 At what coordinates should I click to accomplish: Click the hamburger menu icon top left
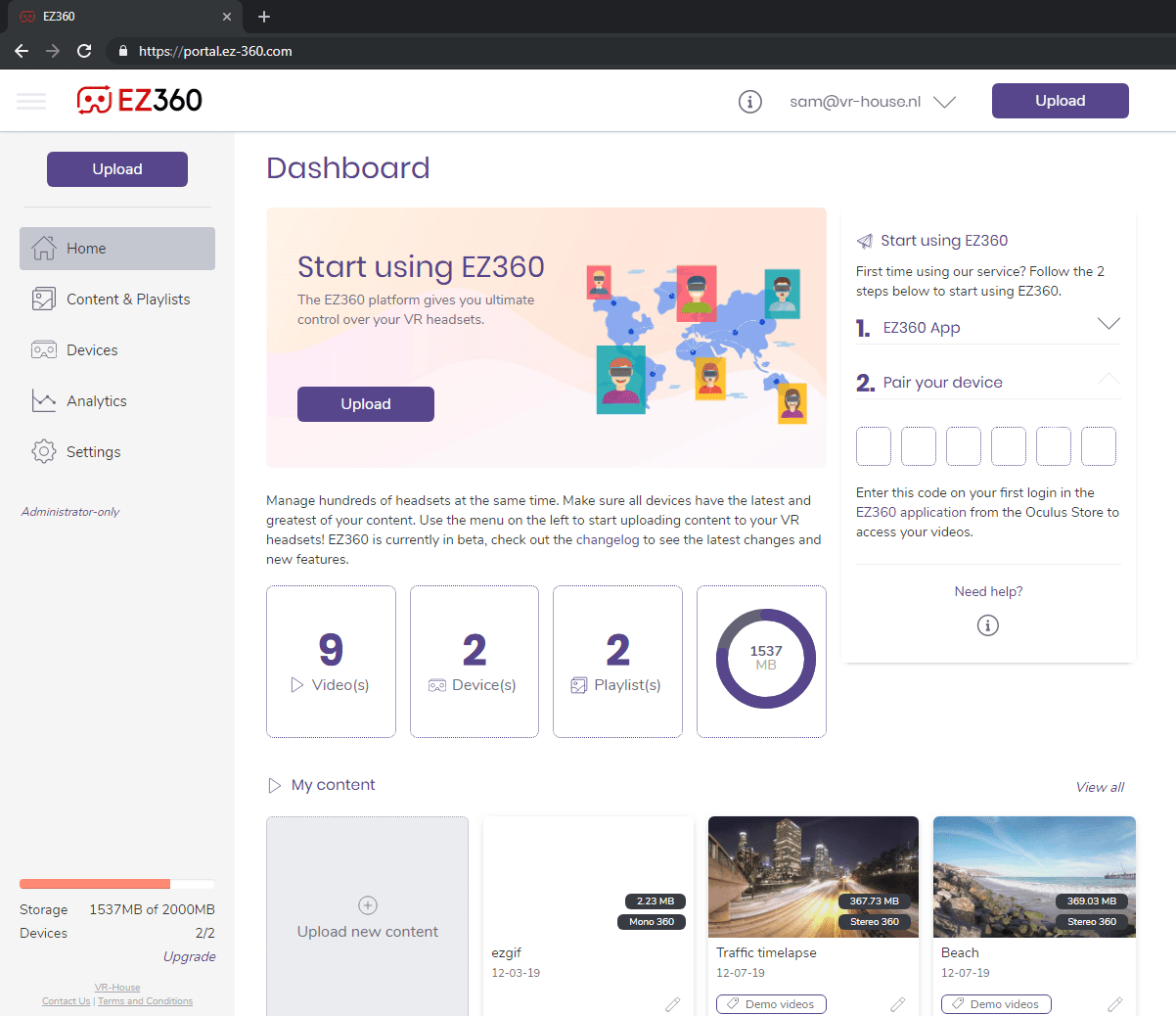click(31, 101)
